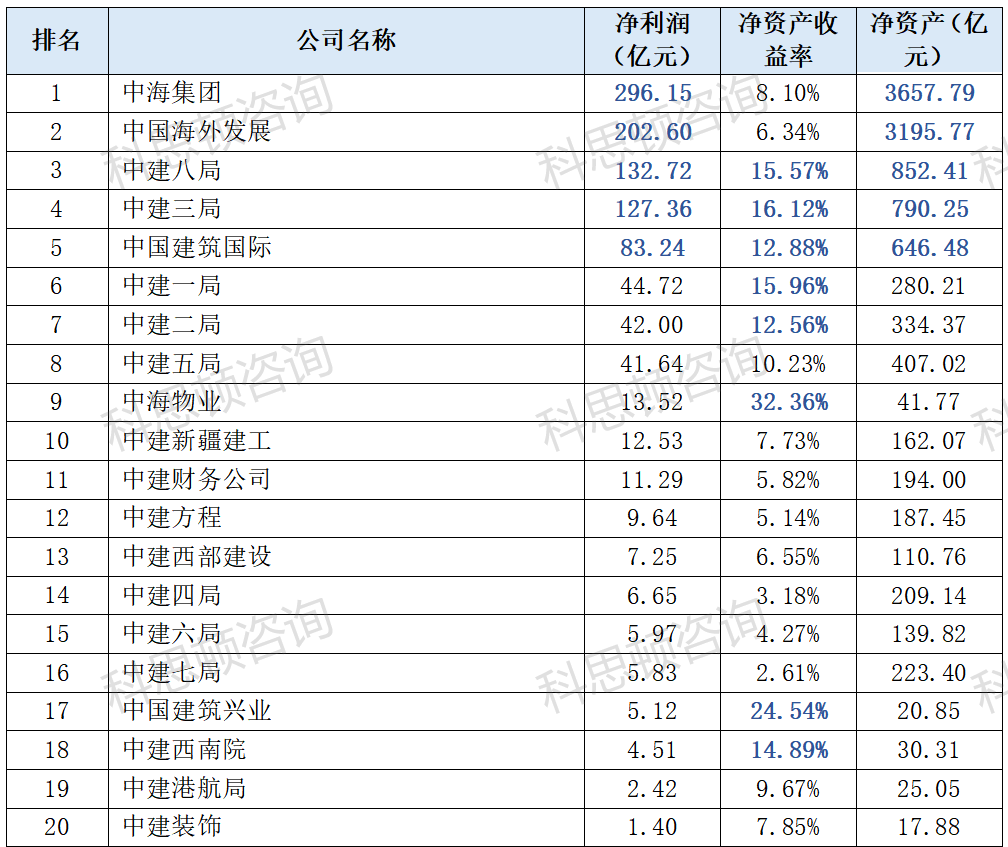Select the 中建三局 company cell

coord(346,209)
